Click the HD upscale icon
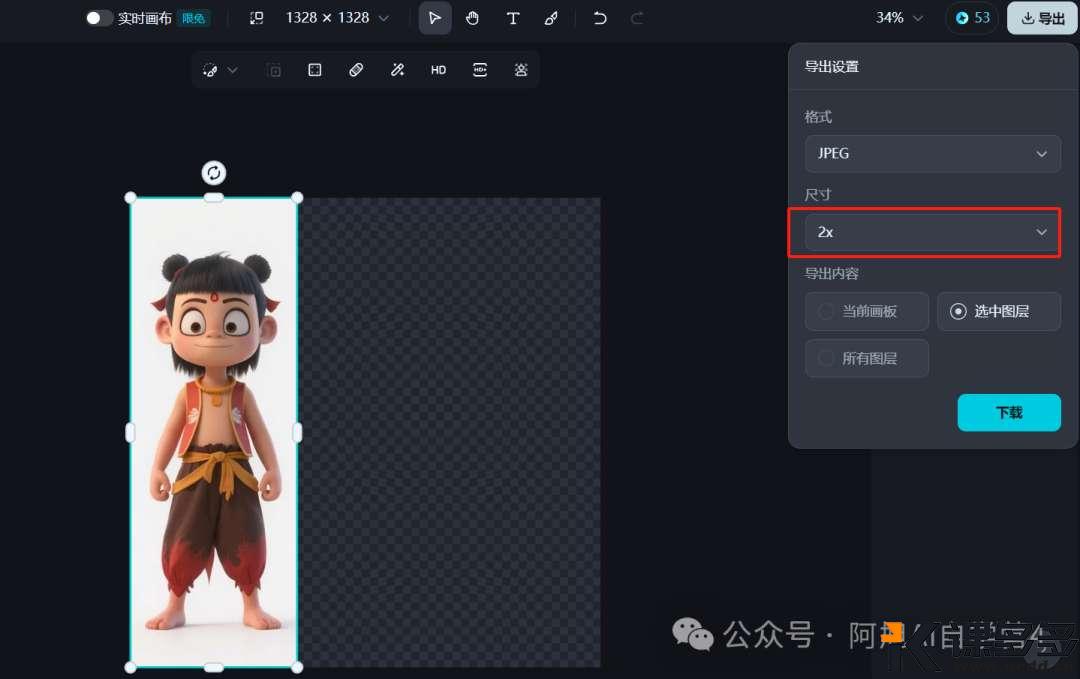This screenshot has height=679, width=1080. coord(439,70)
